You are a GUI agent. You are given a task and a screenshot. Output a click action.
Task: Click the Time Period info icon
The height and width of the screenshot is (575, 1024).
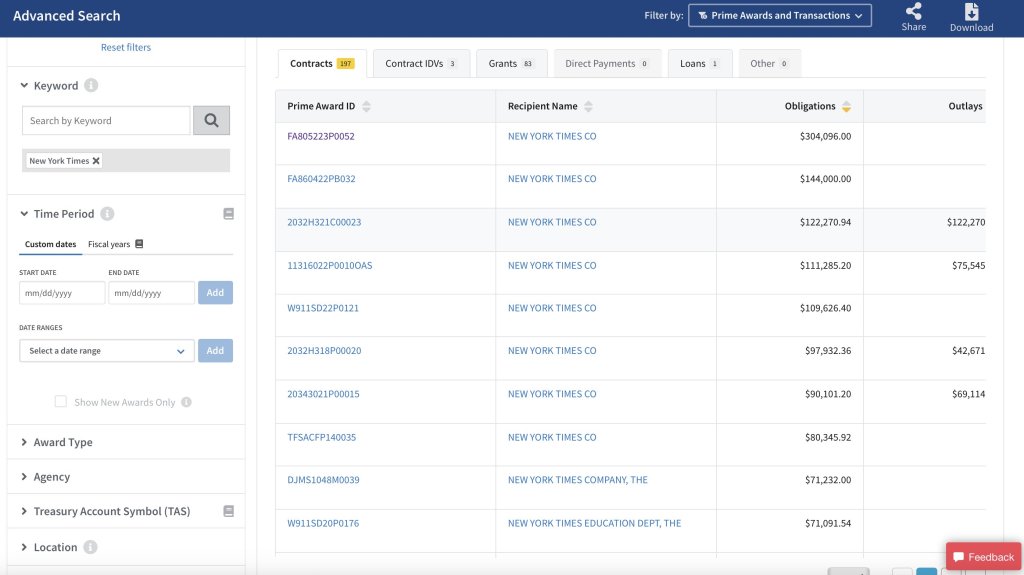click(x=107, y=214)
